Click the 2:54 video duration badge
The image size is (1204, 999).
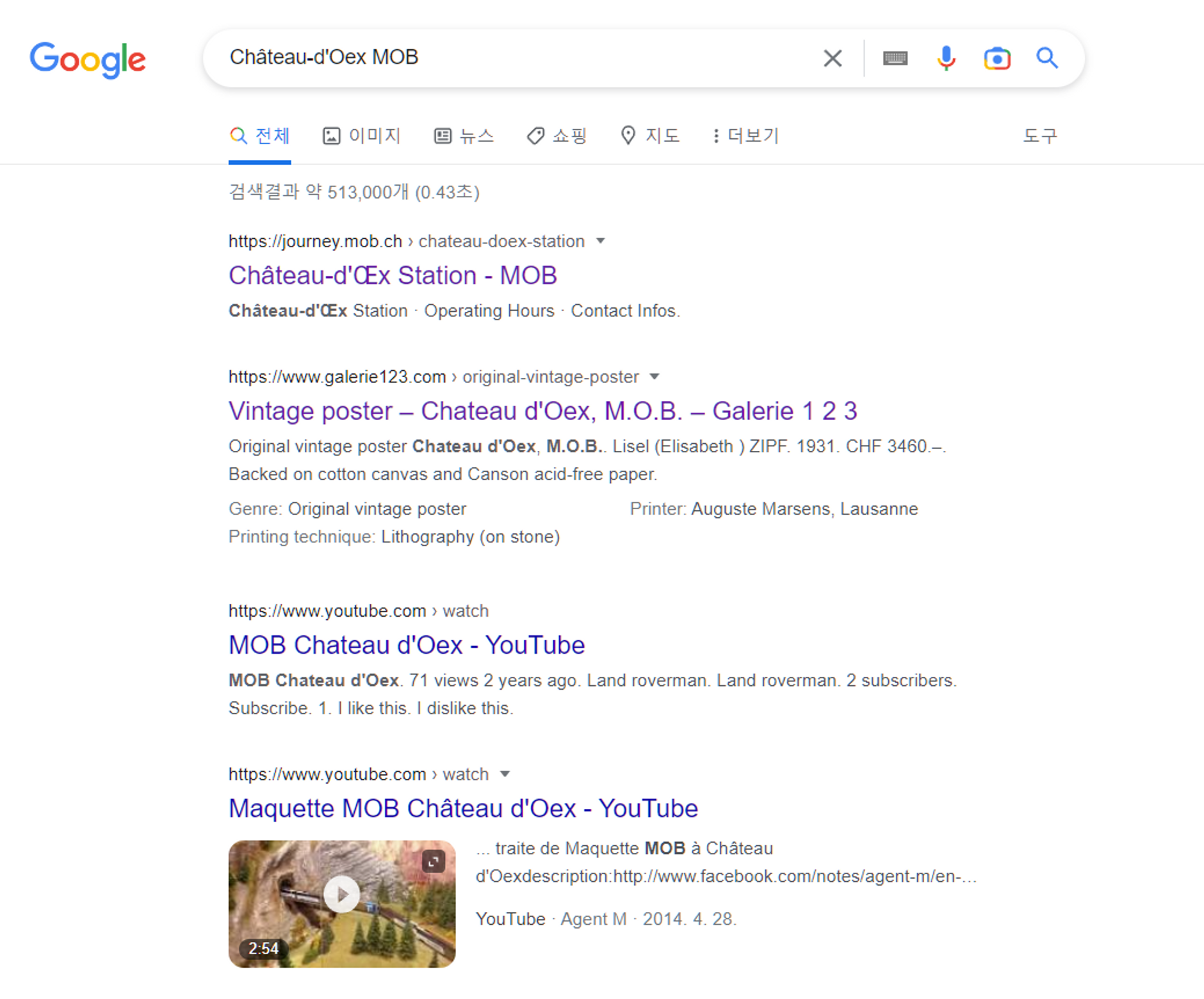click(x=263, y=948)
